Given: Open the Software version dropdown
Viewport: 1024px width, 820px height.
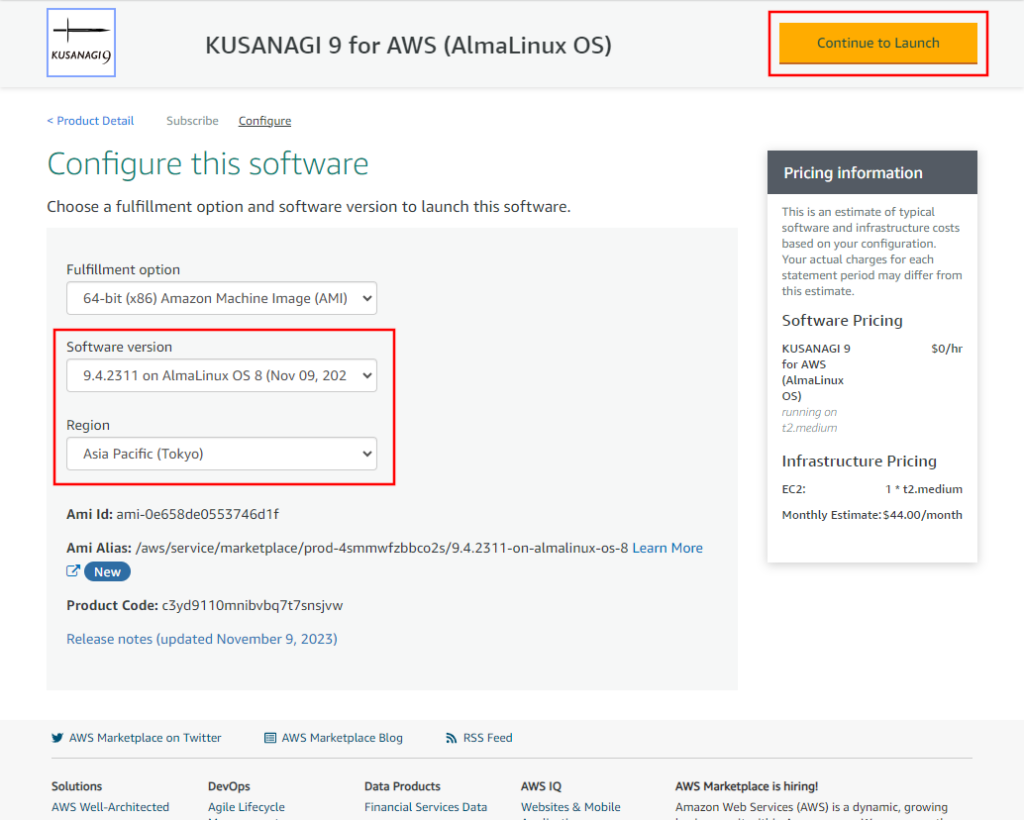Looking at the screenshot, I should point(221,375).
